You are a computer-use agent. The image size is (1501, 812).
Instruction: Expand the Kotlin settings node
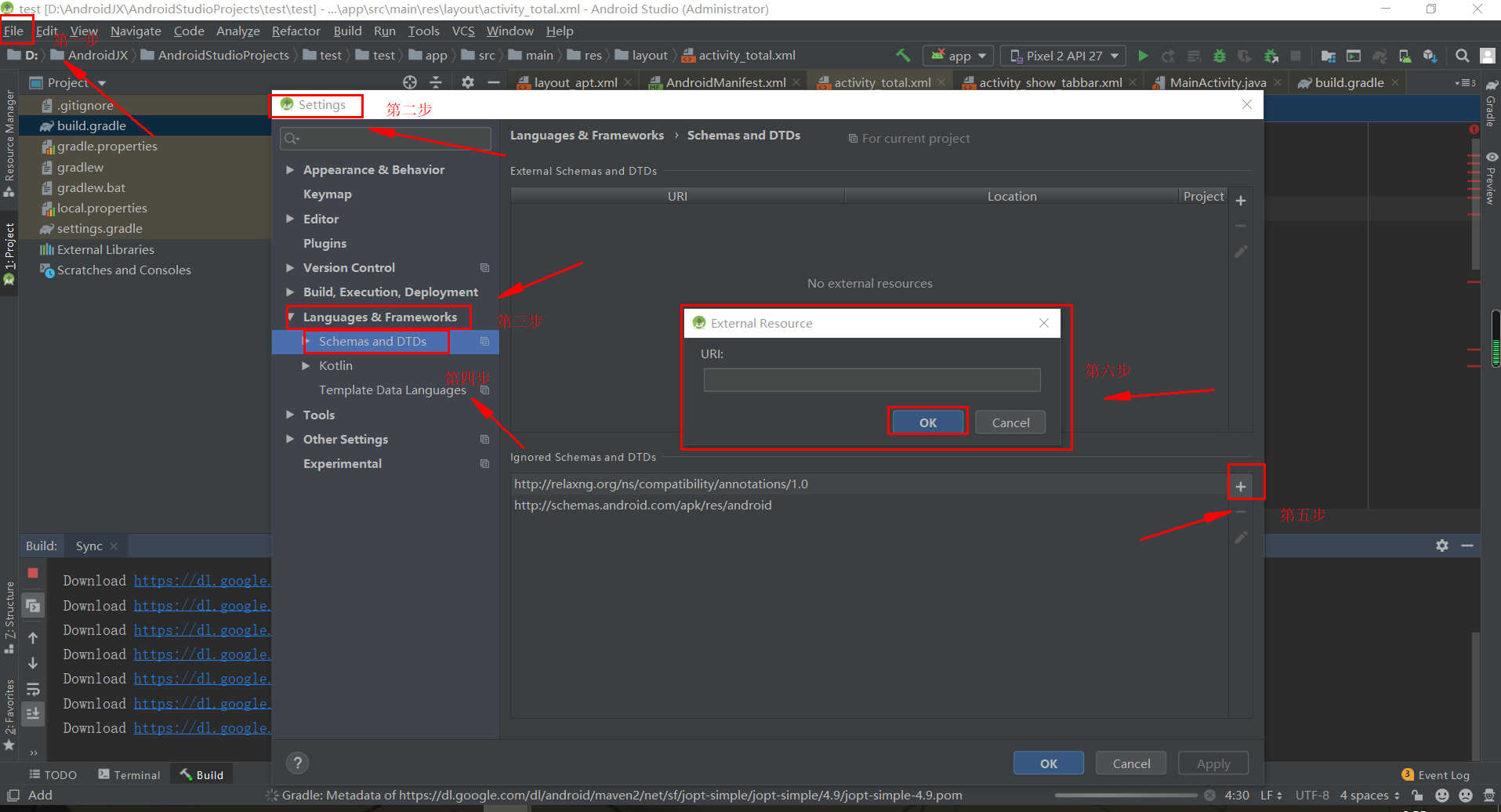[306, 365]
